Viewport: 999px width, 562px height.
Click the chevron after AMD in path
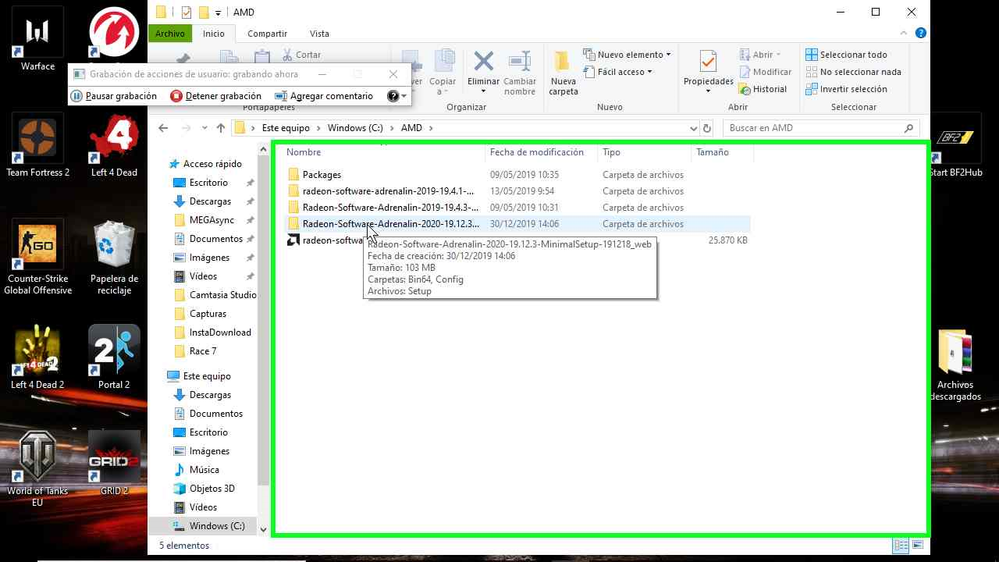coord(431,128)
